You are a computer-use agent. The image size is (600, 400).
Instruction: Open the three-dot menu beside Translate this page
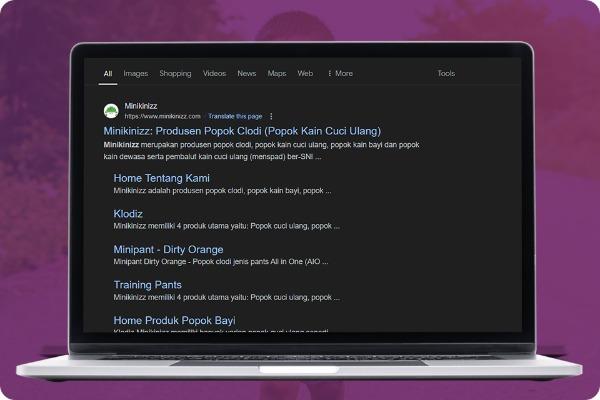(271, 116)
